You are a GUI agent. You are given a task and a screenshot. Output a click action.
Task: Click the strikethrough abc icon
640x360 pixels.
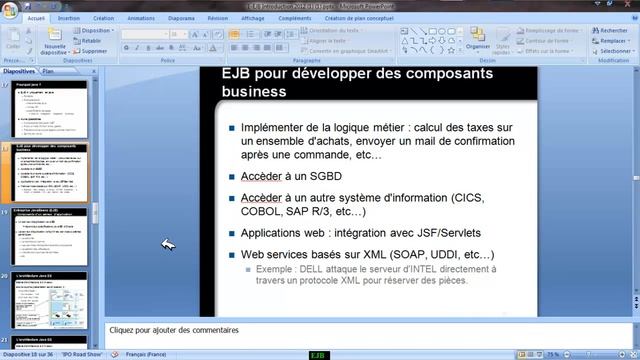[x=160, y=48]
